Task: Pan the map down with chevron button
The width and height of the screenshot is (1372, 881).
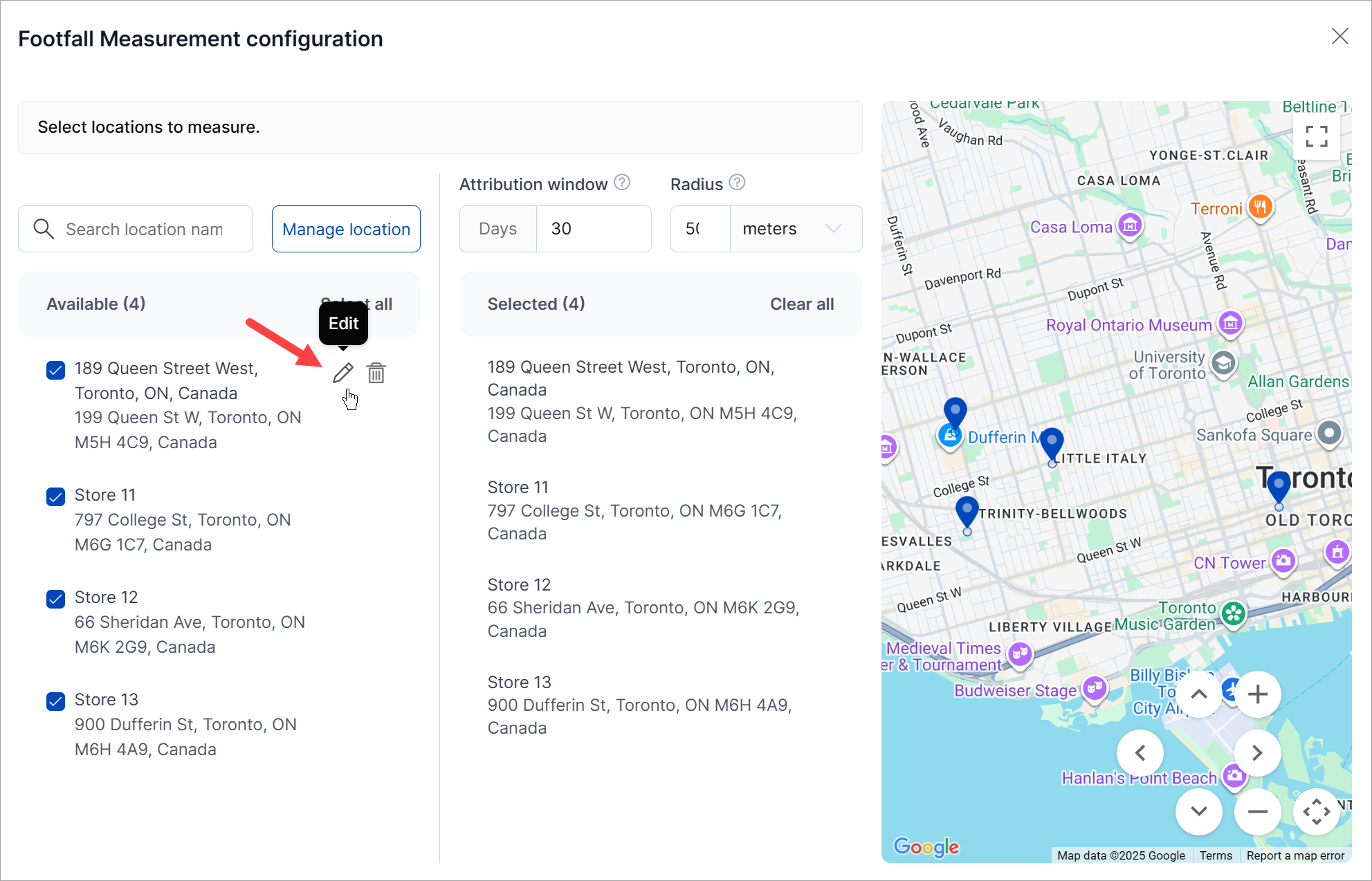Action: (1199, 812)
